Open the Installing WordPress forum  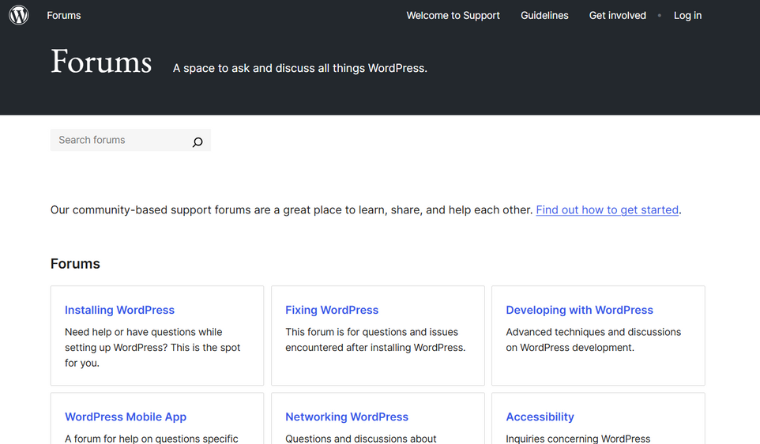pos(120,310)
